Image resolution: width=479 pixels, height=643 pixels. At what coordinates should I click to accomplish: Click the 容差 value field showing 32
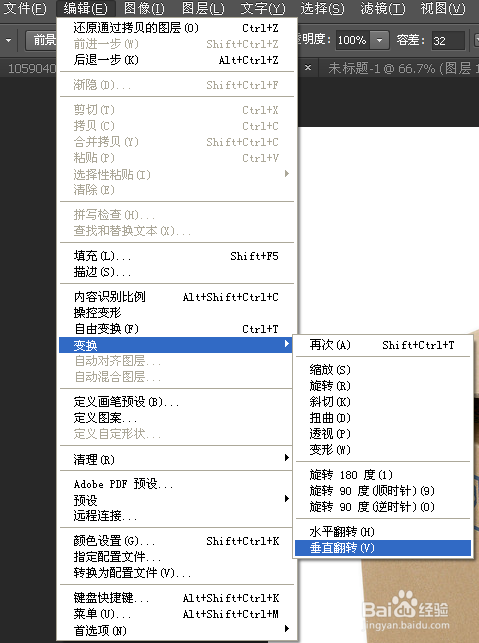448,41
